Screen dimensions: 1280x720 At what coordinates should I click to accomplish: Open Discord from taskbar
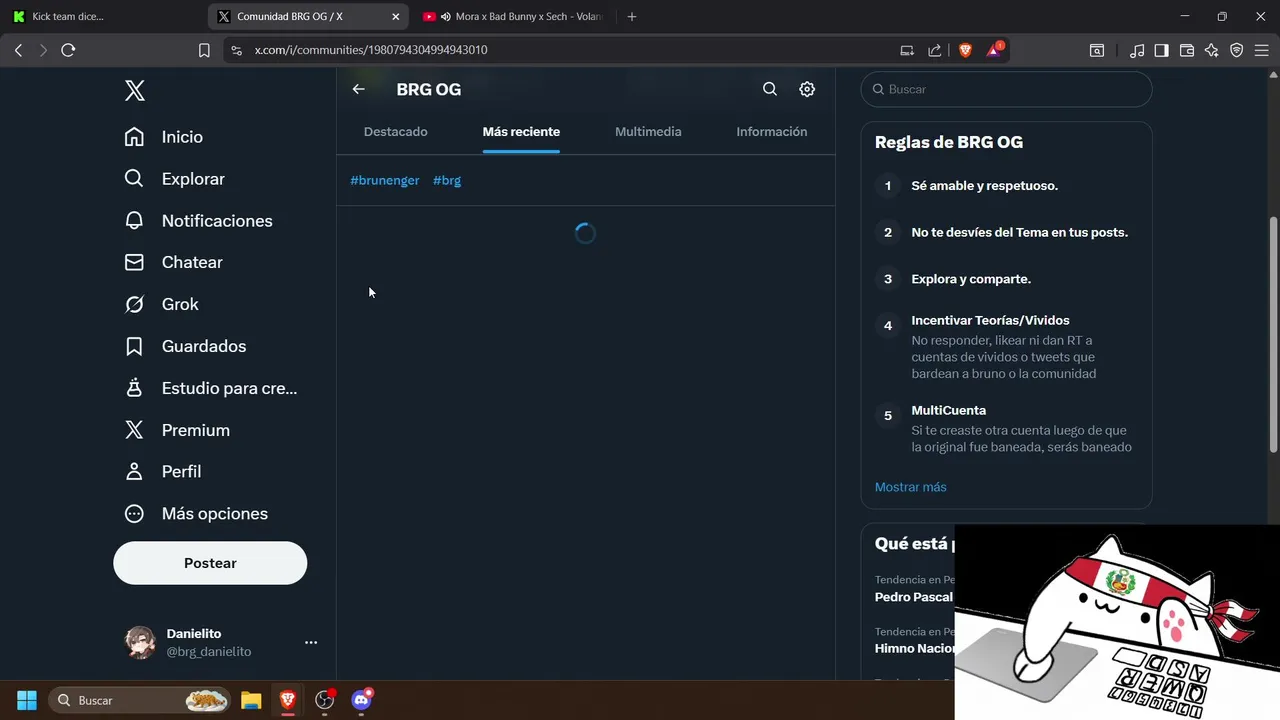[x=362, y=700]
